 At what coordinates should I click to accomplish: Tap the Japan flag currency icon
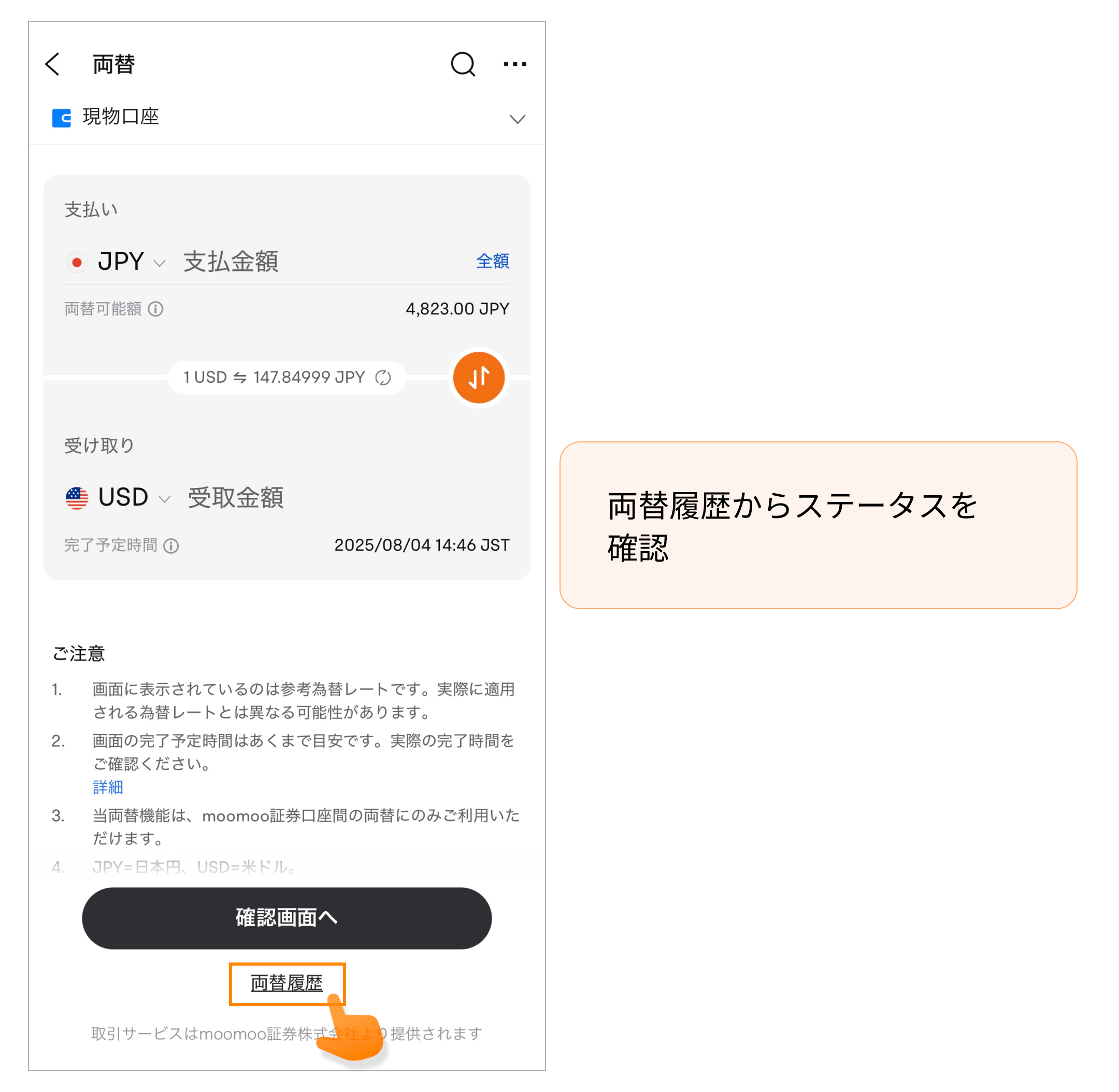(x=77, y=262)
